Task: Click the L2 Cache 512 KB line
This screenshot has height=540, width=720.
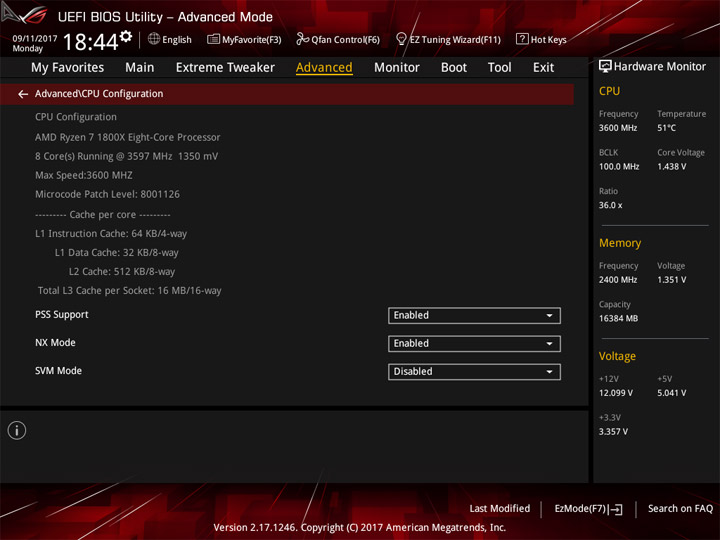Action: point(122,271)
